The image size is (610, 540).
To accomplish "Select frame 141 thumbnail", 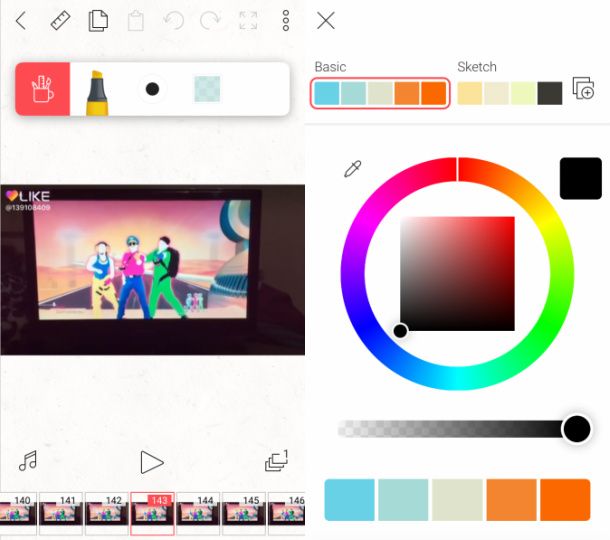I will pos(61,513).
